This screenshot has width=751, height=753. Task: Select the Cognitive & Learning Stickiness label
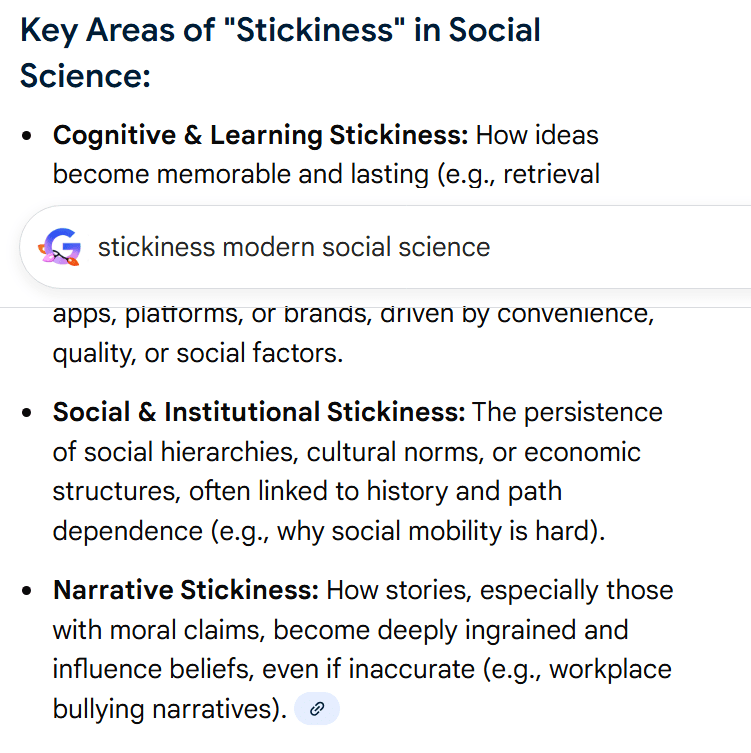point(260,135)
